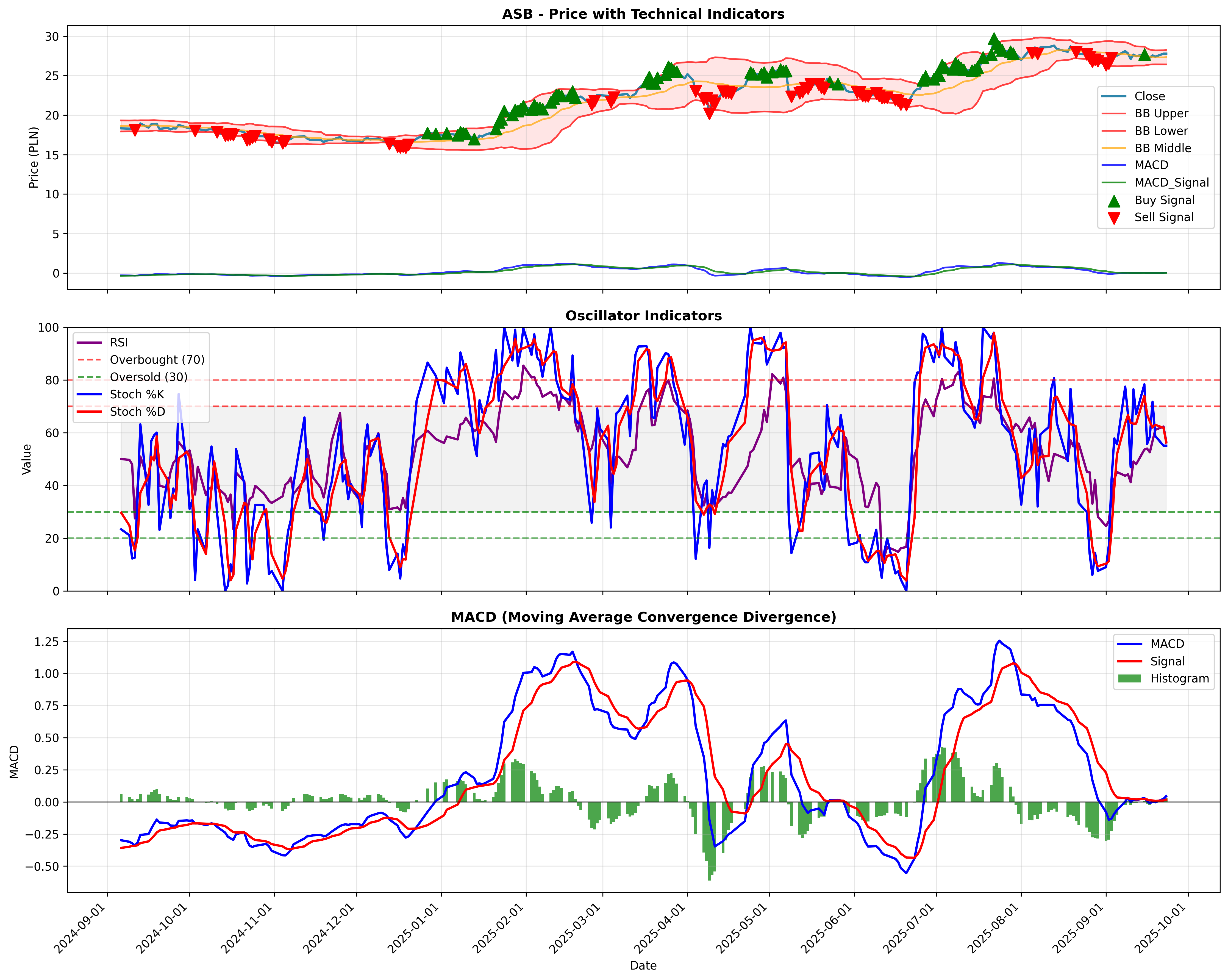The image size is (1228, 980).
Task: Click the '0.50' tick on the MACD axis
Action: [46, 738]
